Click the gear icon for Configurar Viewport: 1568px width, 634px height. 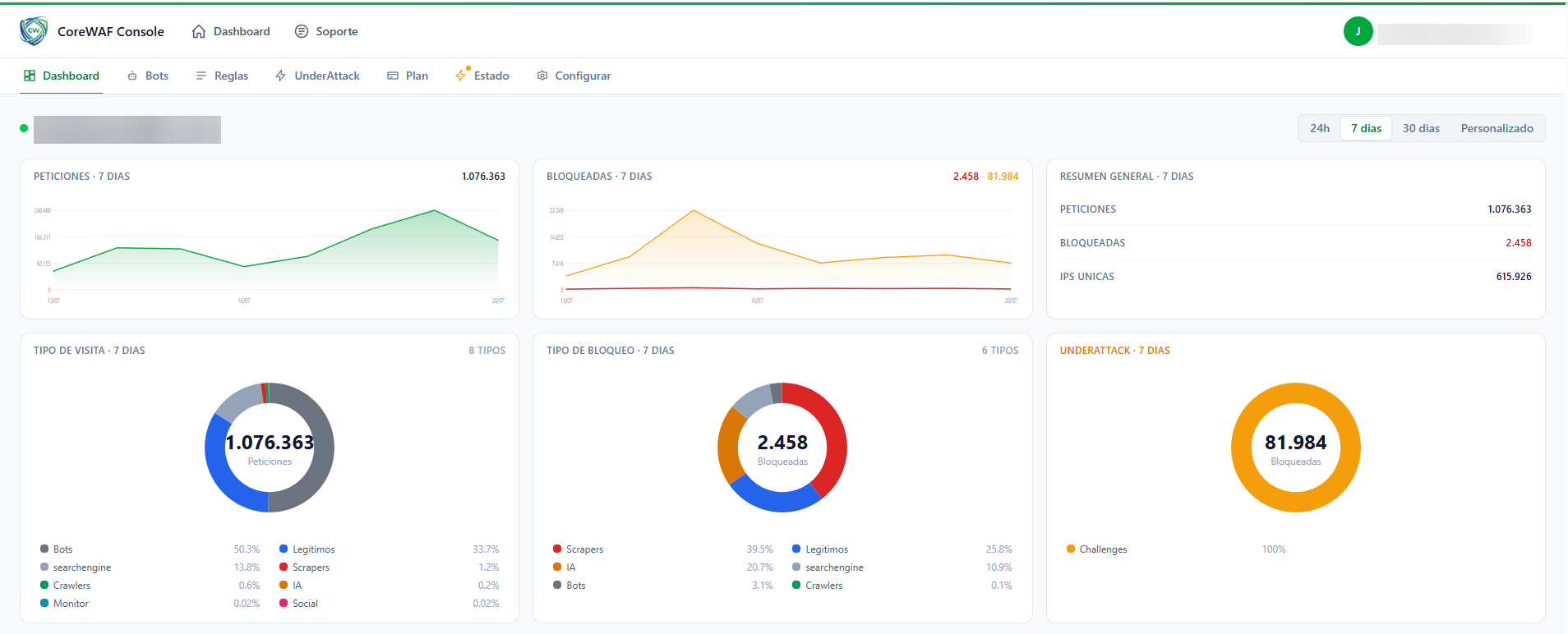pos(542,76)
